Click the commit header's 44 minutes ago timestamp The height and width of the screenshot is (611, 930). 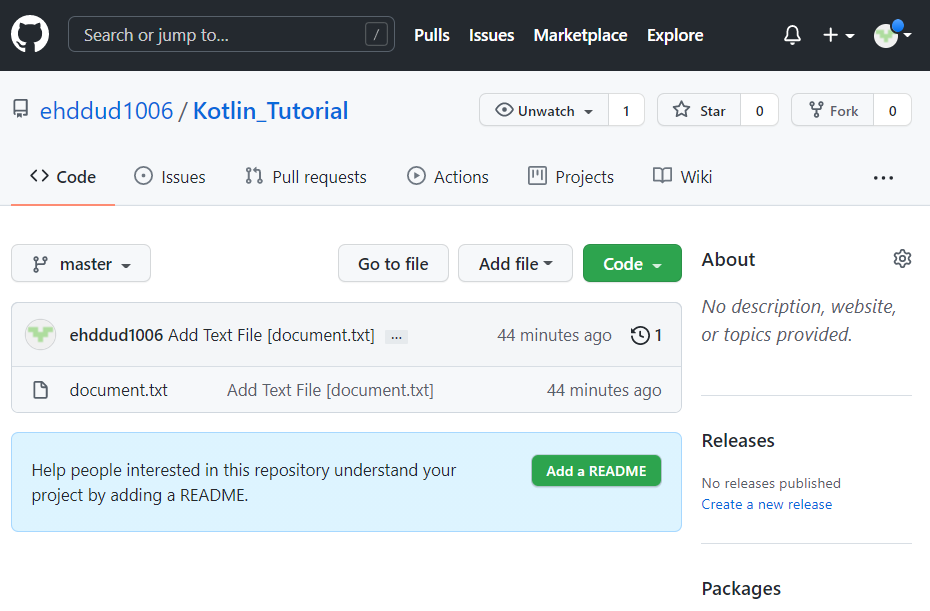coord(555,335)
